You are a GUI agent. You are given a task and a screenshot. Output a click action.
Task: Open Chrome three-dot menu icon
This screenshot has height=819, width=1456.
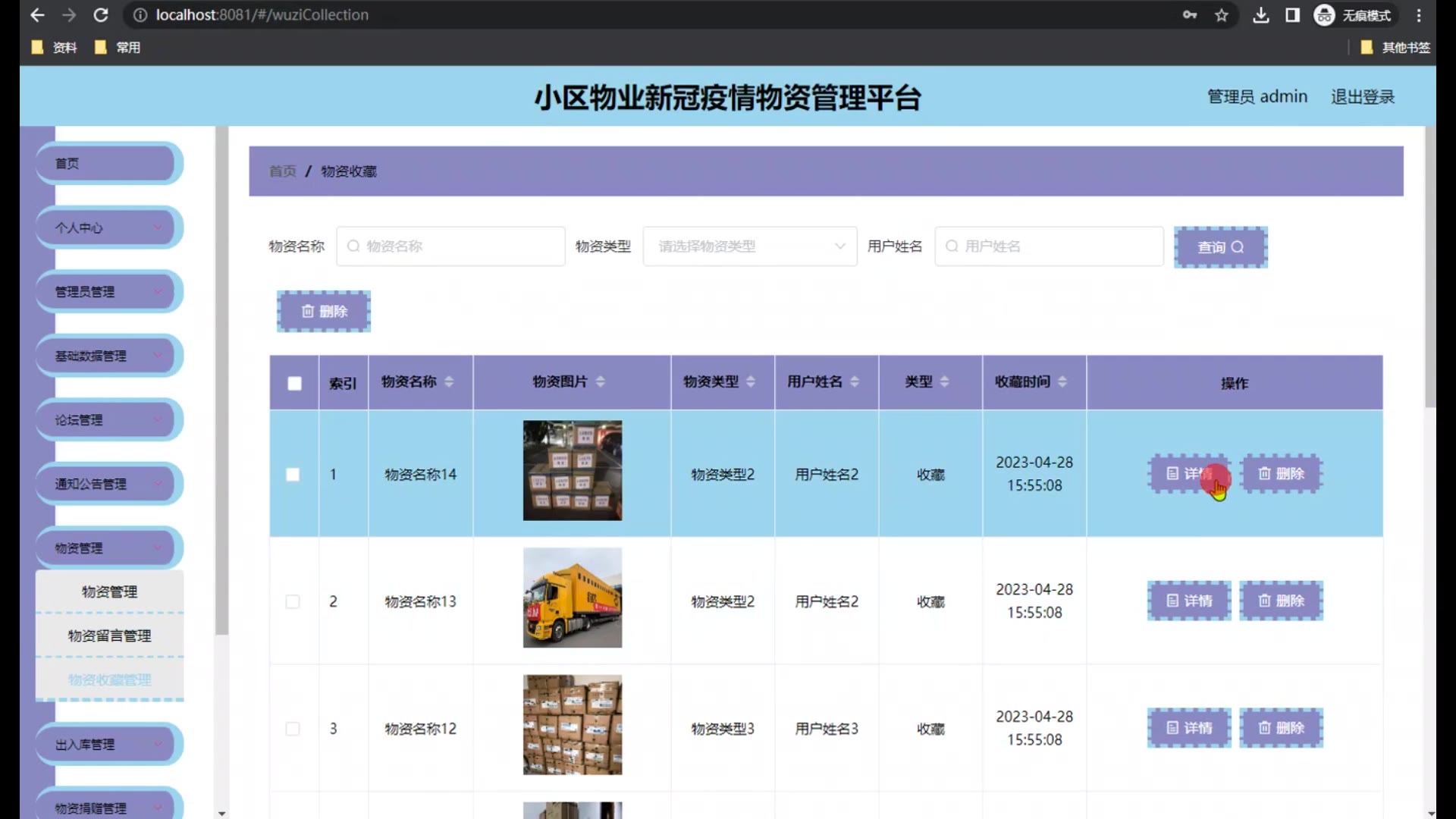(1419, 15)
